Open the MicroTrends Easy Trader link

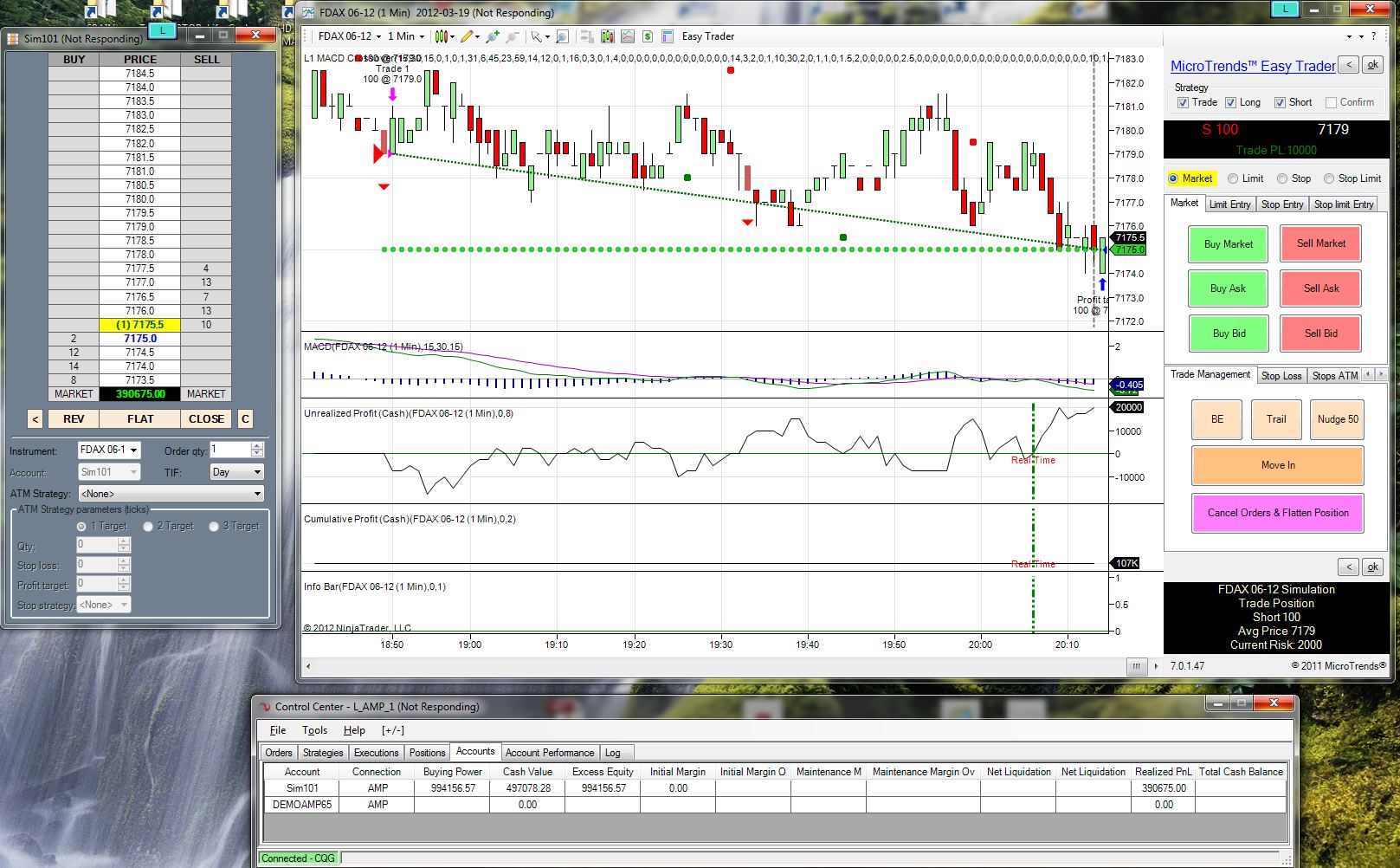[x=1253, y=66]
